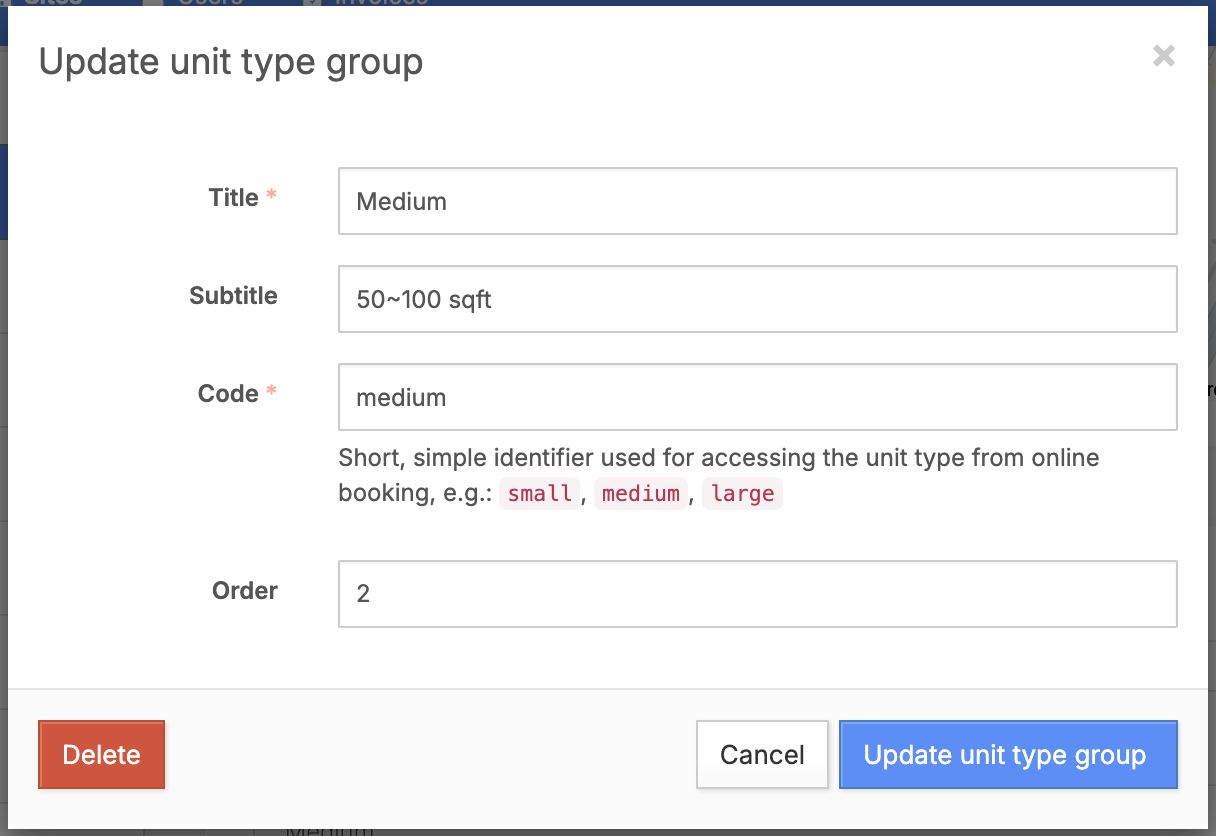Click the 'large' code example tag

(x=742, y=494)
